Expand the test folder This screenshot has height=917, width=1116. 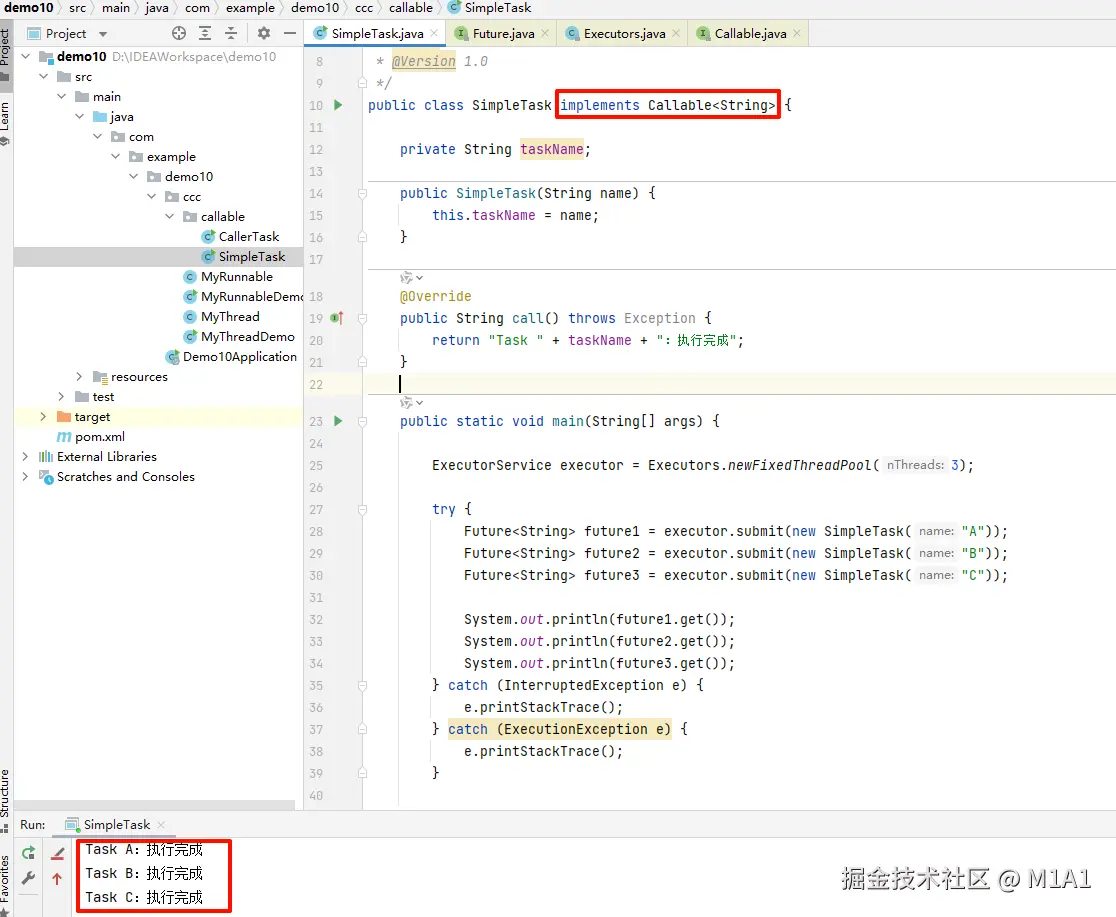pyautogui.click(x=61, y=396)
